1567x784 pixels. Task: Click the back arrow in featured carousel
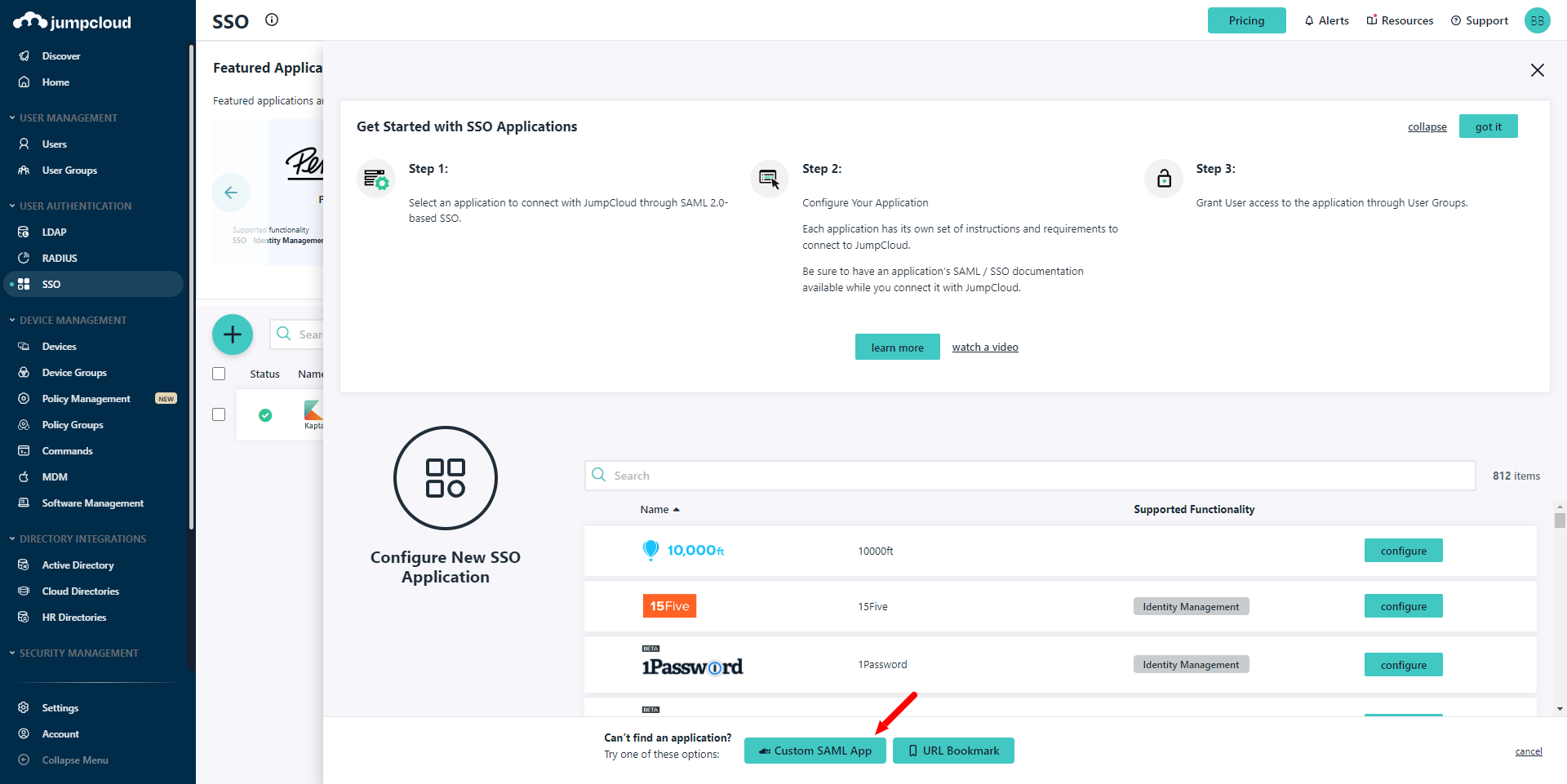[x=231, y=193]
